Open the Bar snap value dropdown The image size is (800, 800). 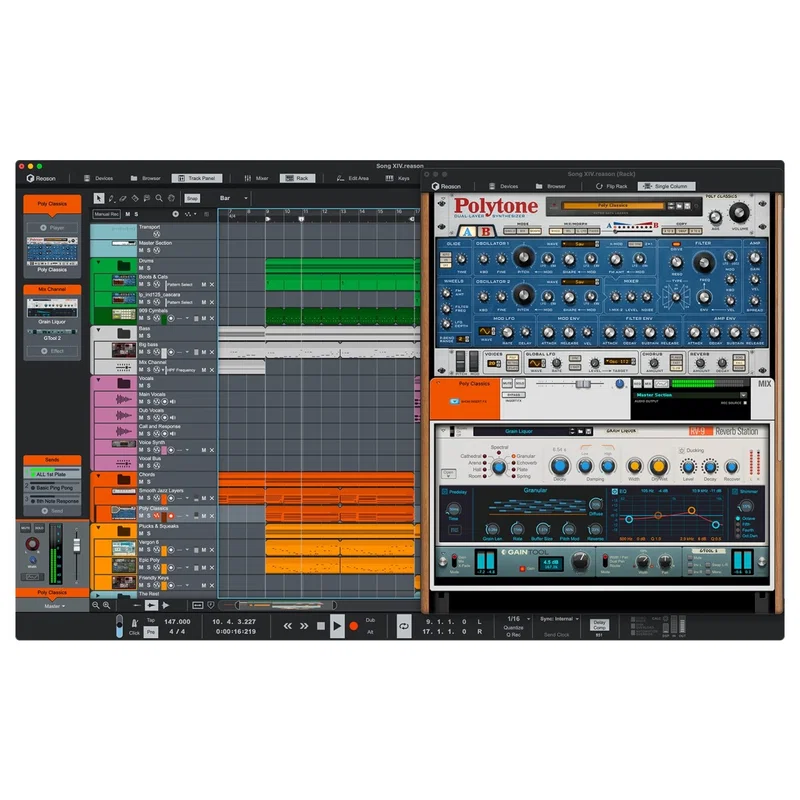pos(234,198)
